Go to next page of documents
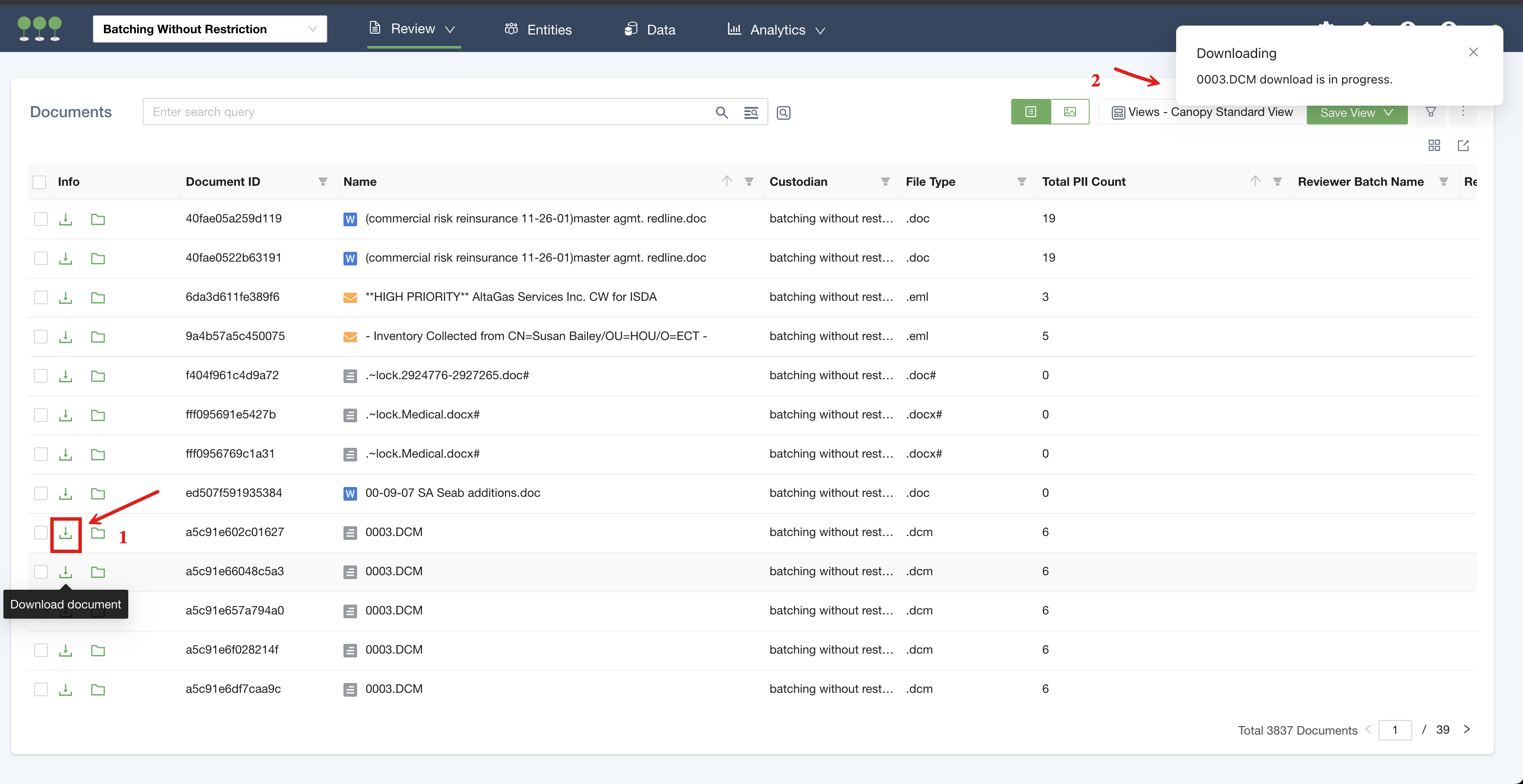This screenshot has width=1523, height=784. (1466, 729)
